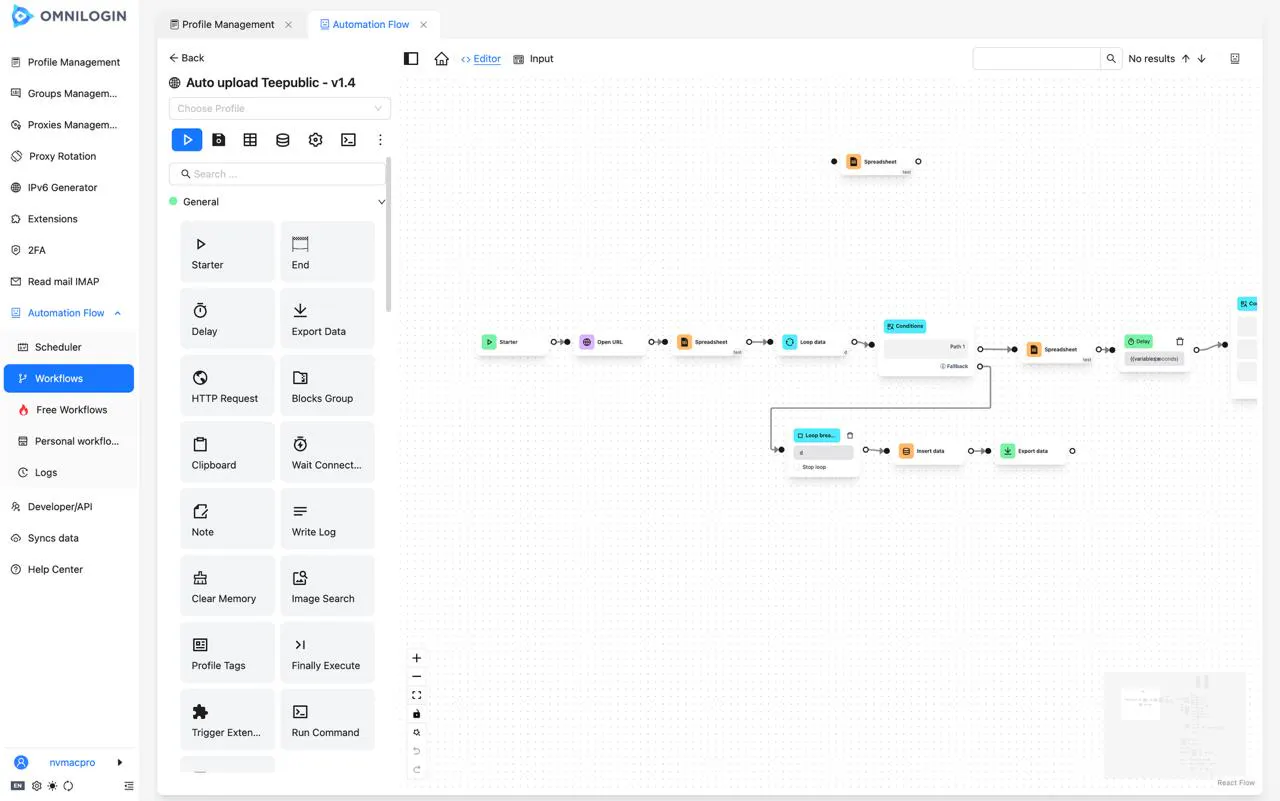Select the Open URL node on canvas
Viewport: 1280px width, 801px height.
click(609, 342)
